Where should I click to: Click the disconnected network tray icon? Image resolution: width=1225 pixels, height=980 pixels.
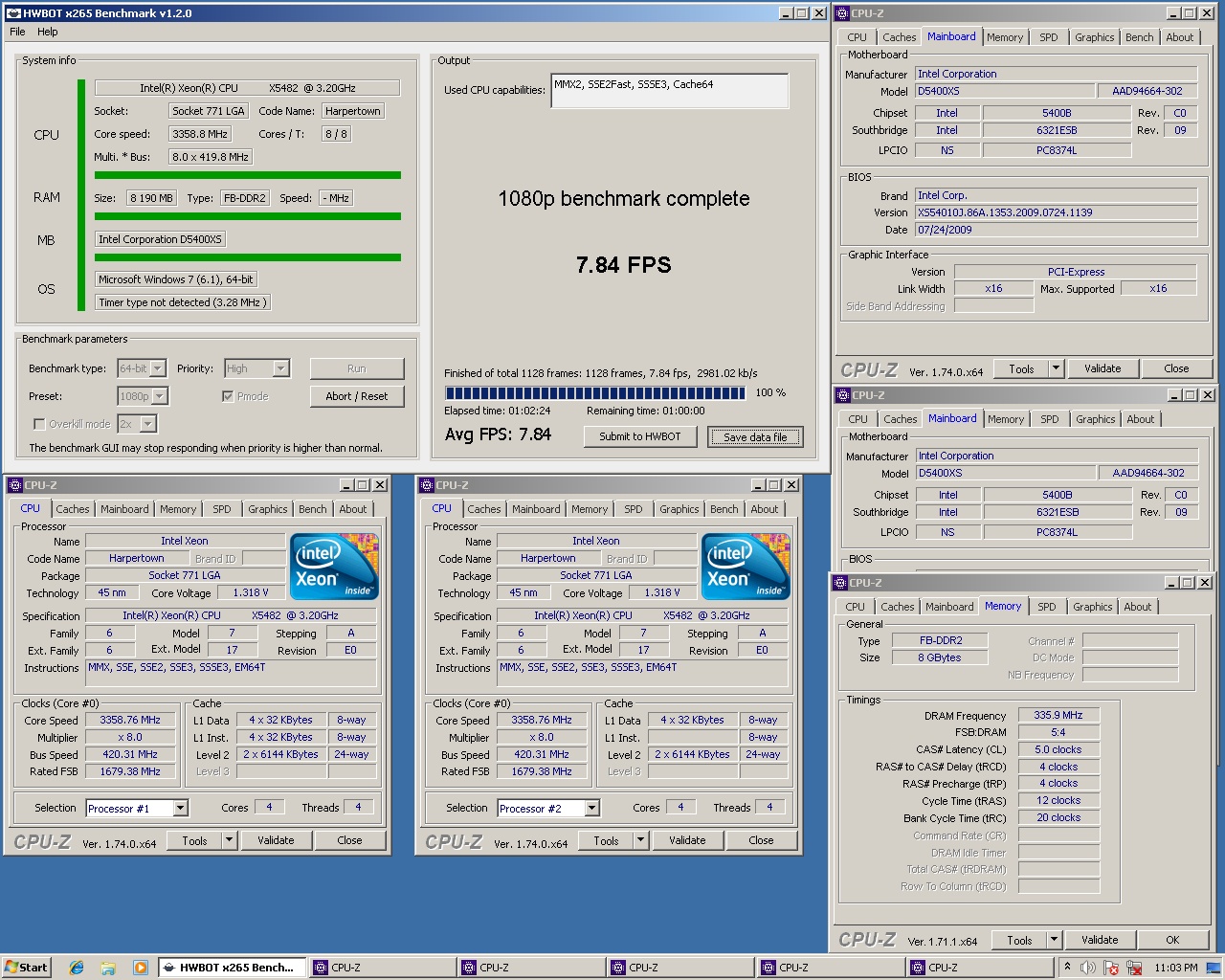click(1134, 968)
